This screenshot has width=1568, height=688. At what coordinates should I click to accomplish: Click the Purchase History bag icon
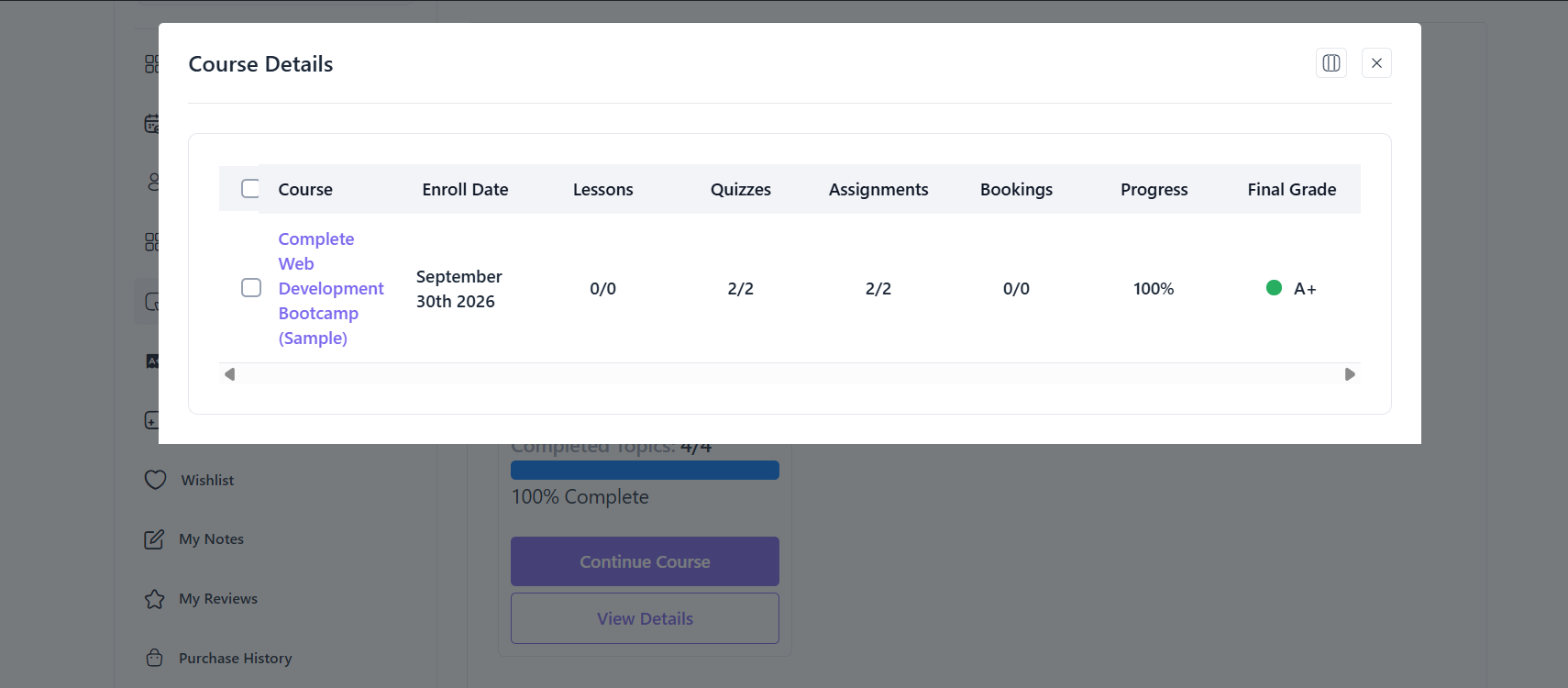point(154,658)
